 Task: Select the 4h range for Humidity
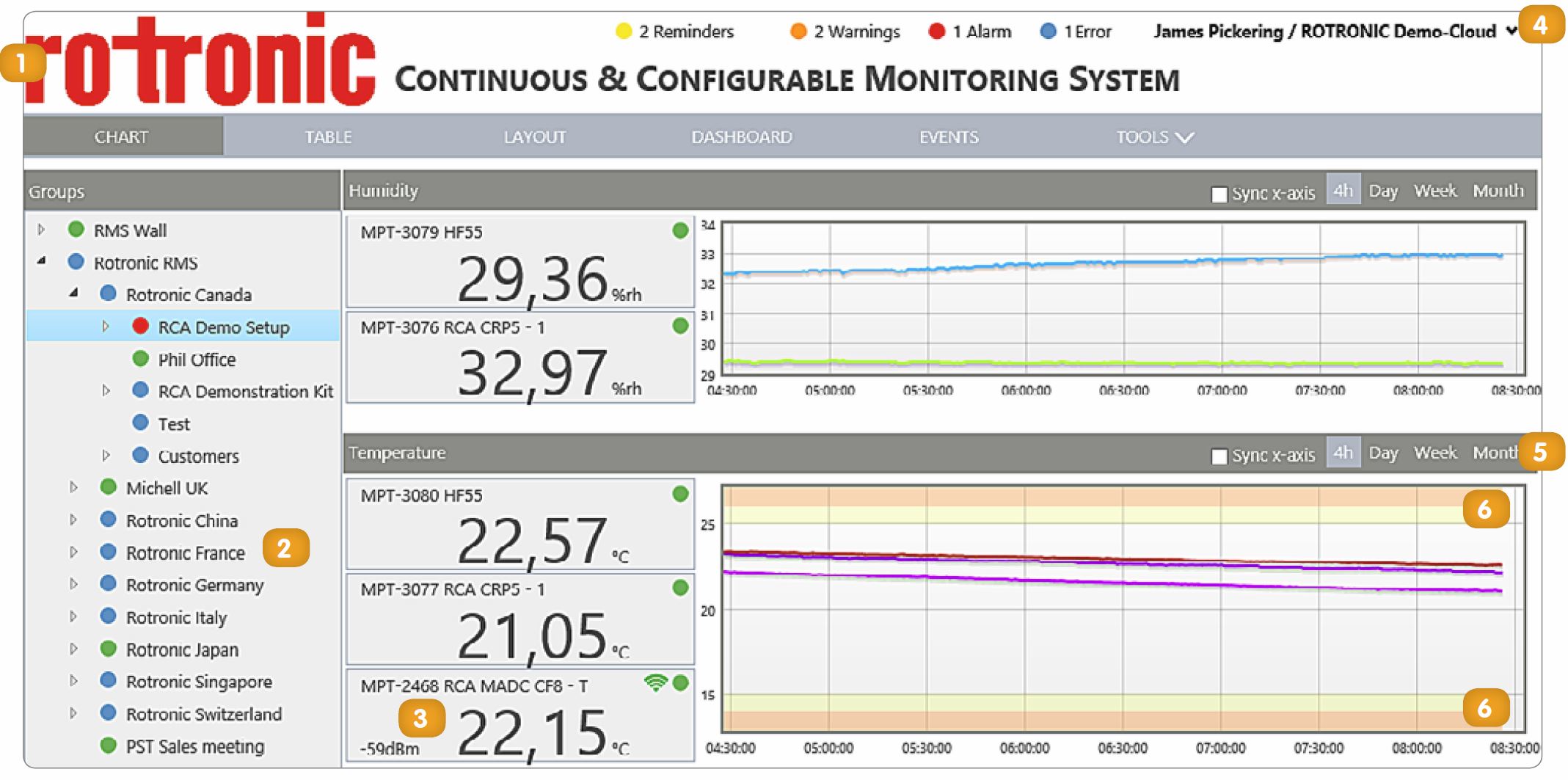click(1343, 191)
